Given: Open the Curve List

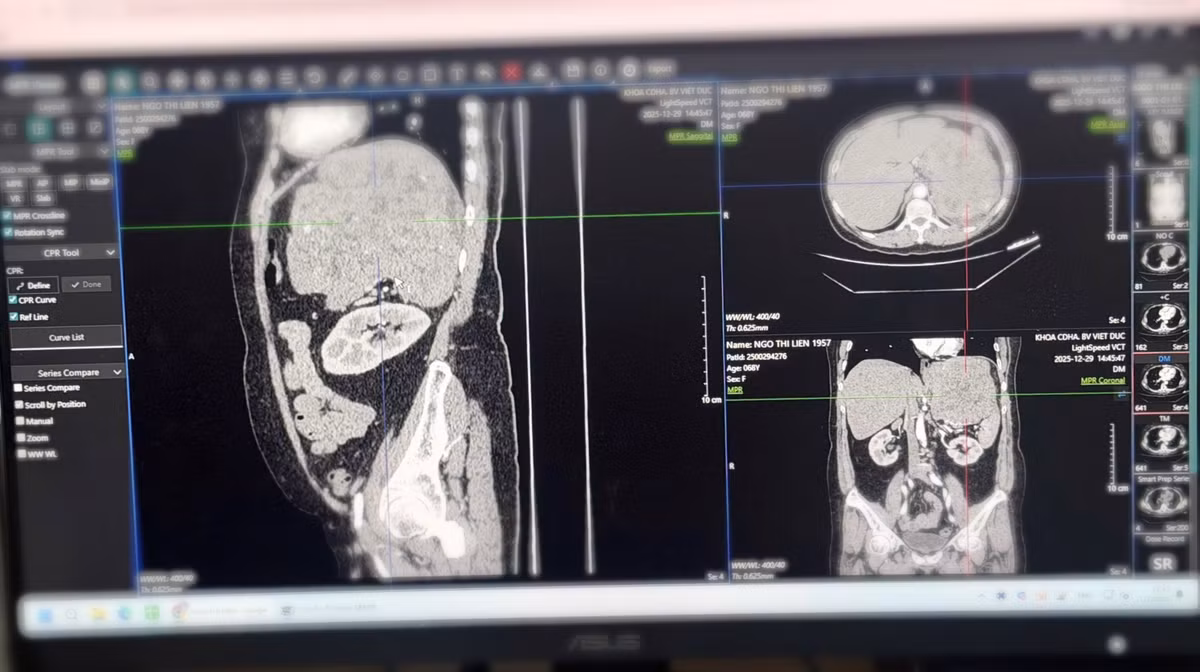Looking at the screenshot, I should 66,338.
